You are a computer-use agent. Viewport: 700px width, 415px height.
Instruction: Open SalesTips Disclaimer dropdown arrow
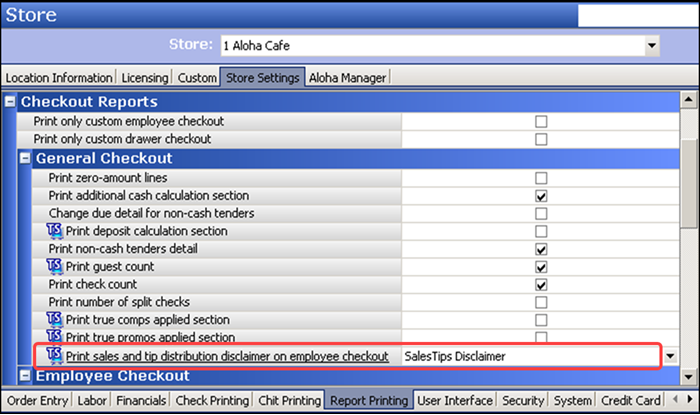670,356
